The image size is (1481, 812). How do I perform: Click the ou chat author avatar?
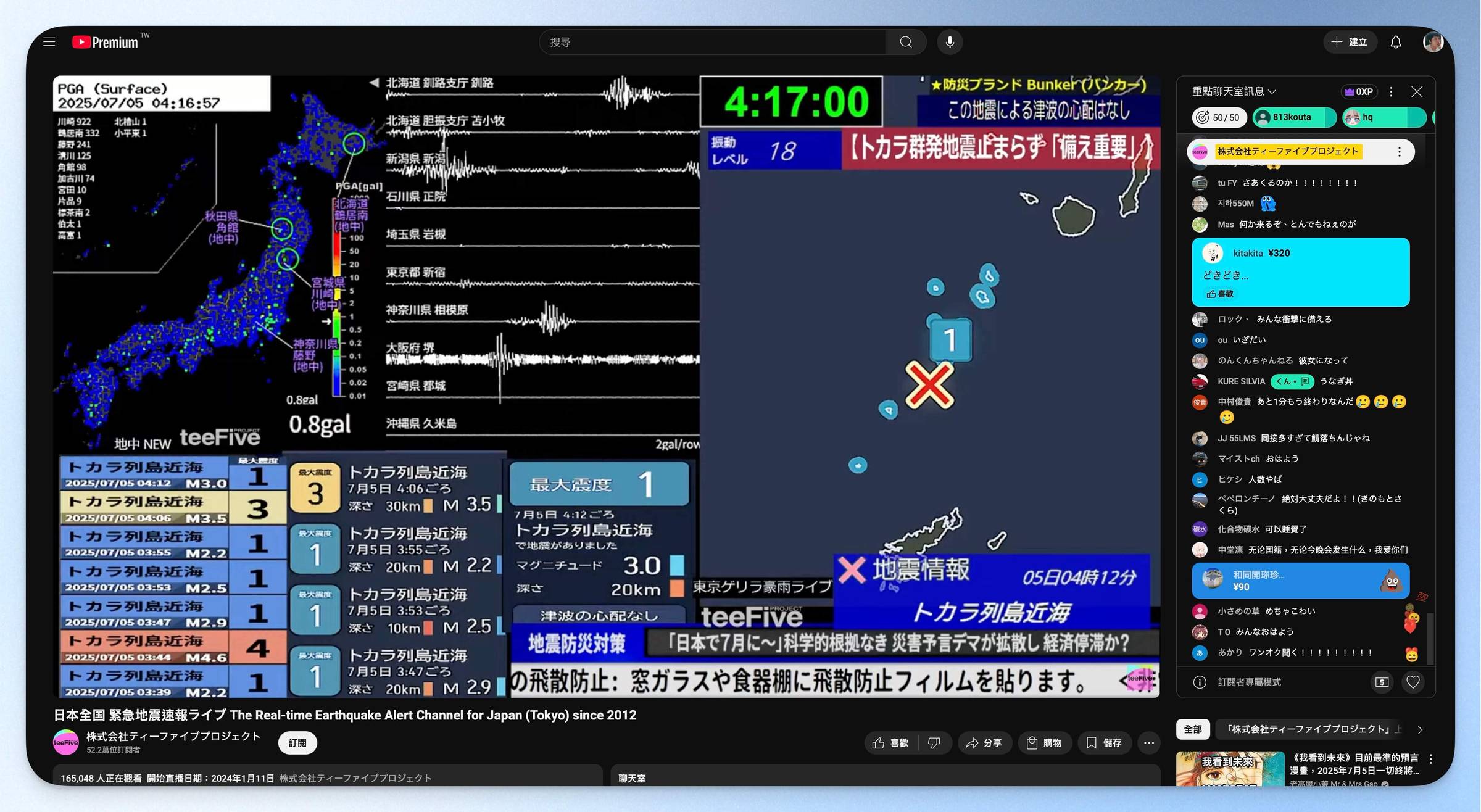pos(1199,340)
